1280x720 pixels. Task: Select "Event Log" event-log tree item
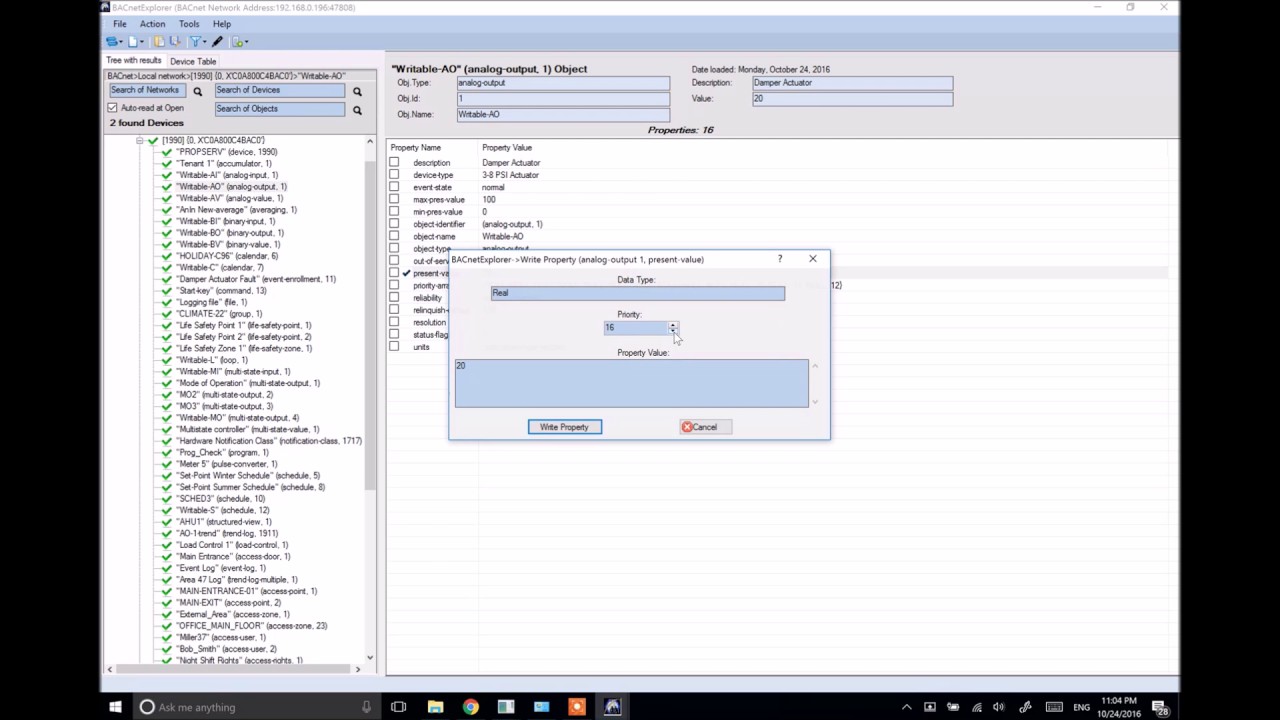point(221,568)
